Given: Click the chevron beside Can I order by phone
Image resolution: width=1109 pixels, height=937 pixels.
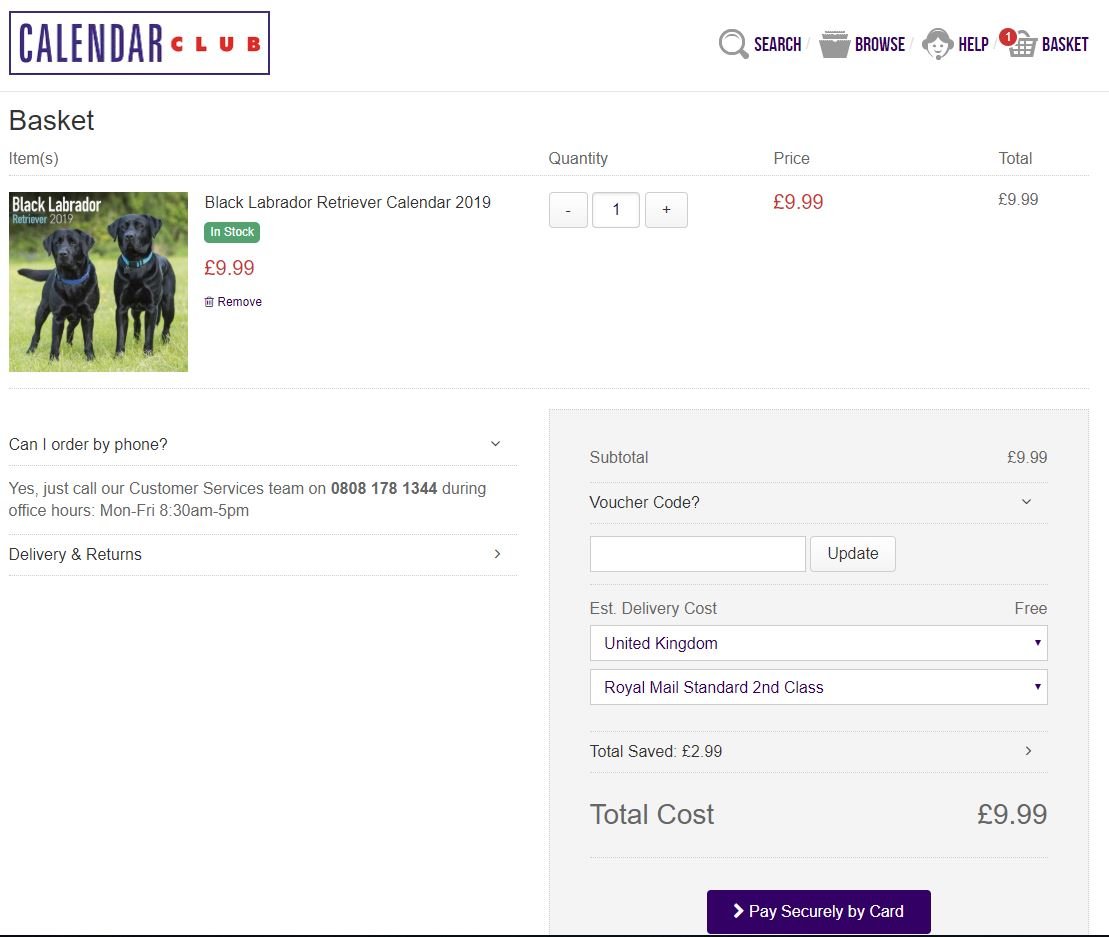Looking at the screenshot, I should pos(496,443).
